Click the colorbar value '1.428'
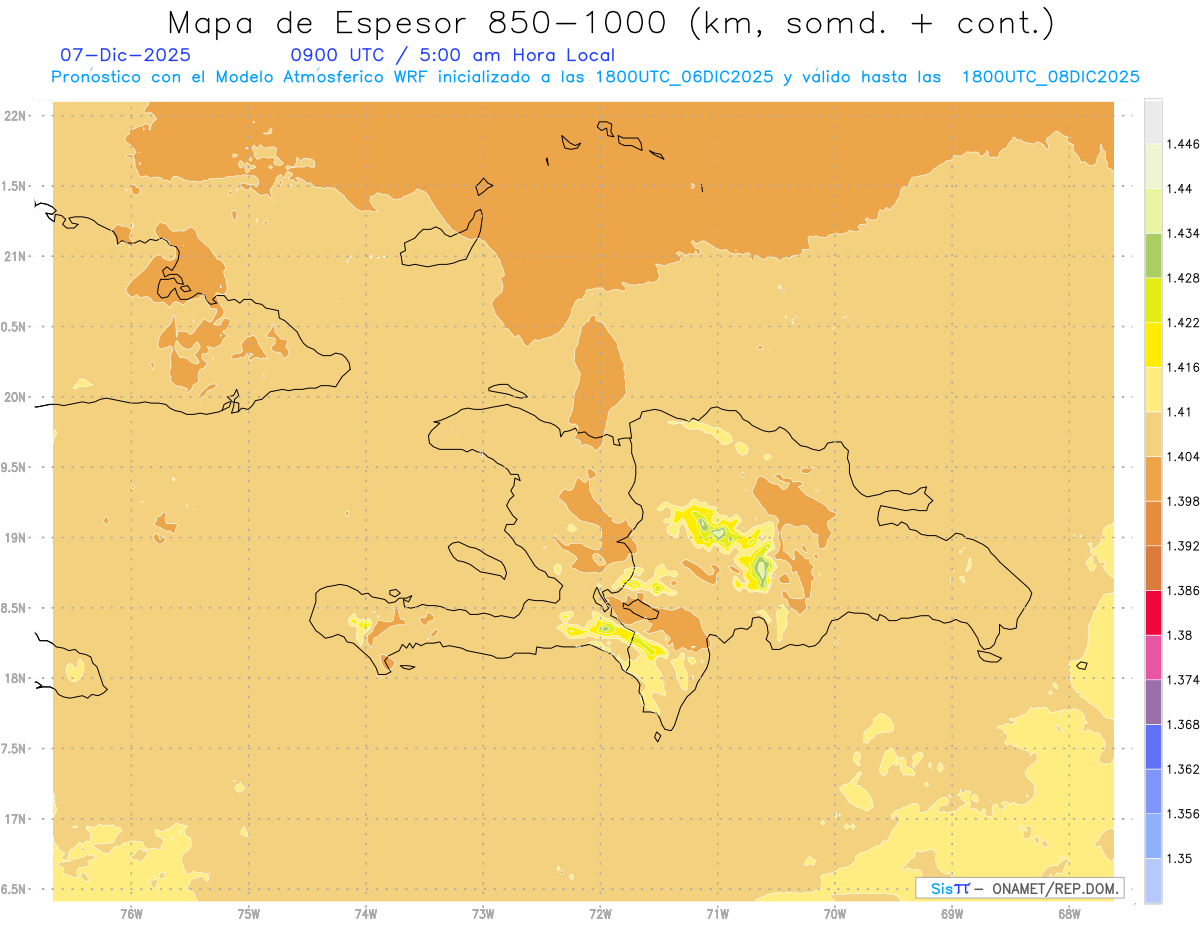1200x927 pixels. coord(1183,278)
